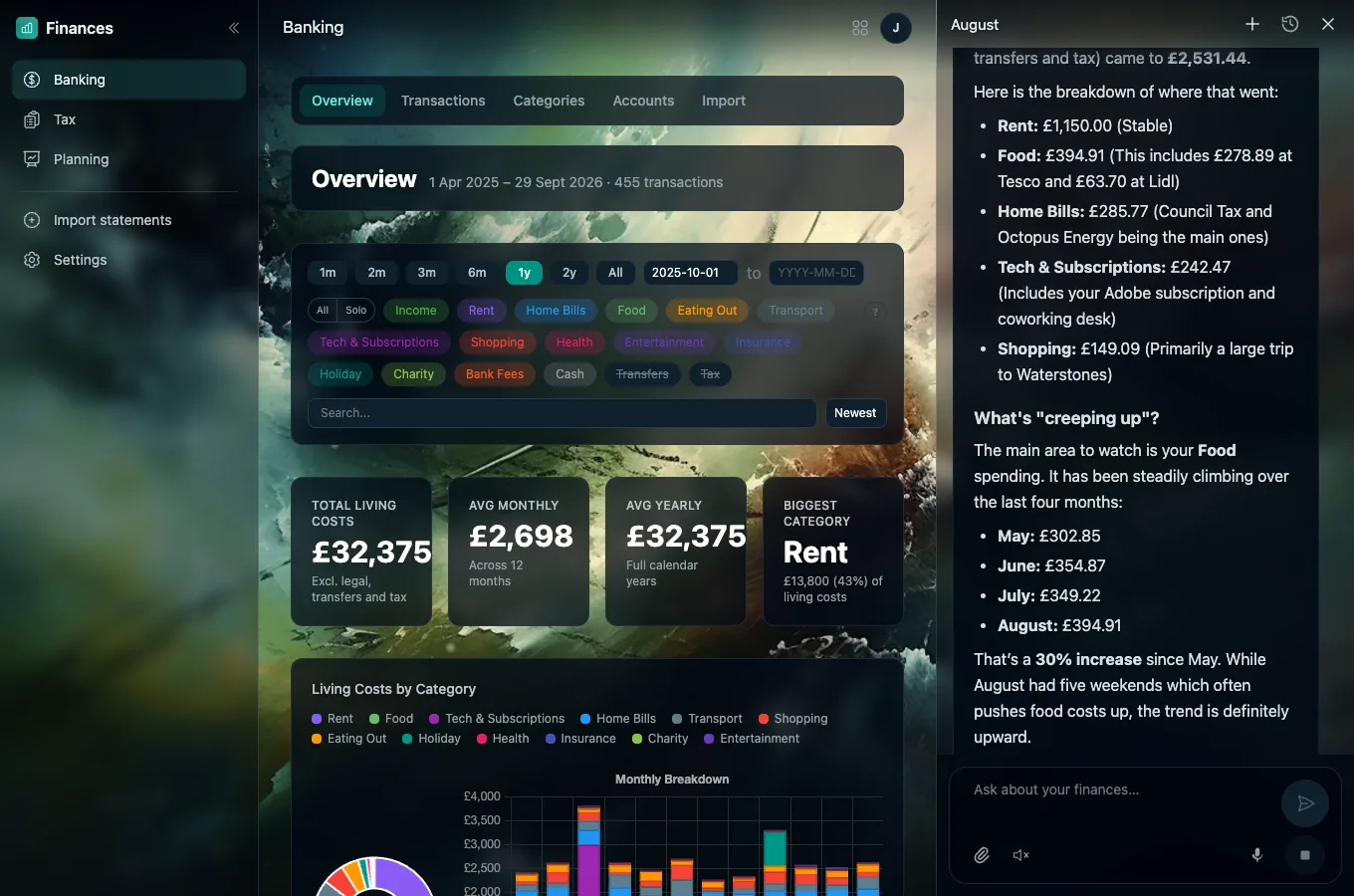The image size is (1354, 896).
Task: Toggle the Holiday legend color dot
Action: click(407, 739)
